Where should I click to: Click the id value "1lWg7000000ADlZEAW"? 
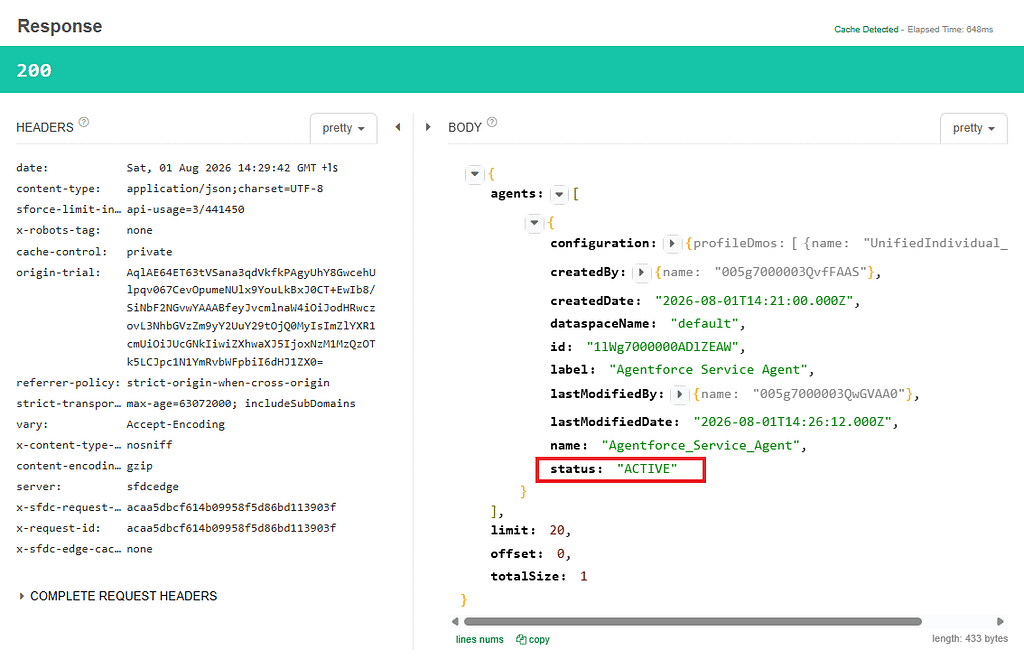point(662,347)
